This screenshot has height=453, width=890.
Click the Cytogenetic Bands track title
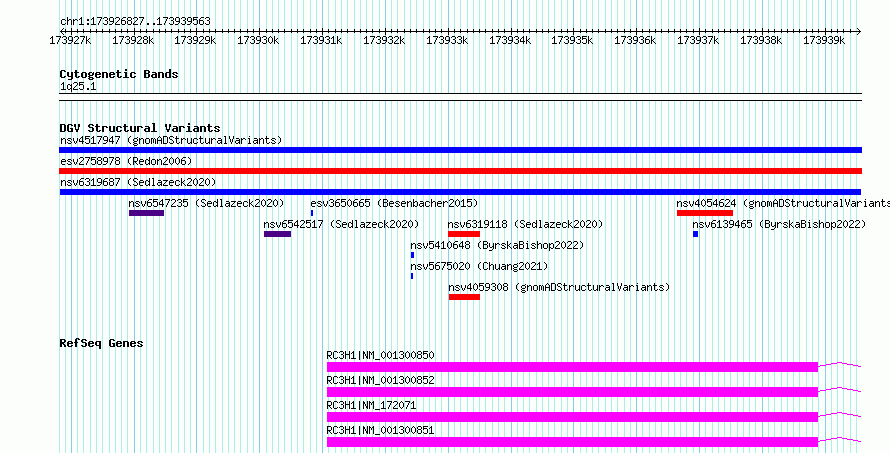click(119, 74)
